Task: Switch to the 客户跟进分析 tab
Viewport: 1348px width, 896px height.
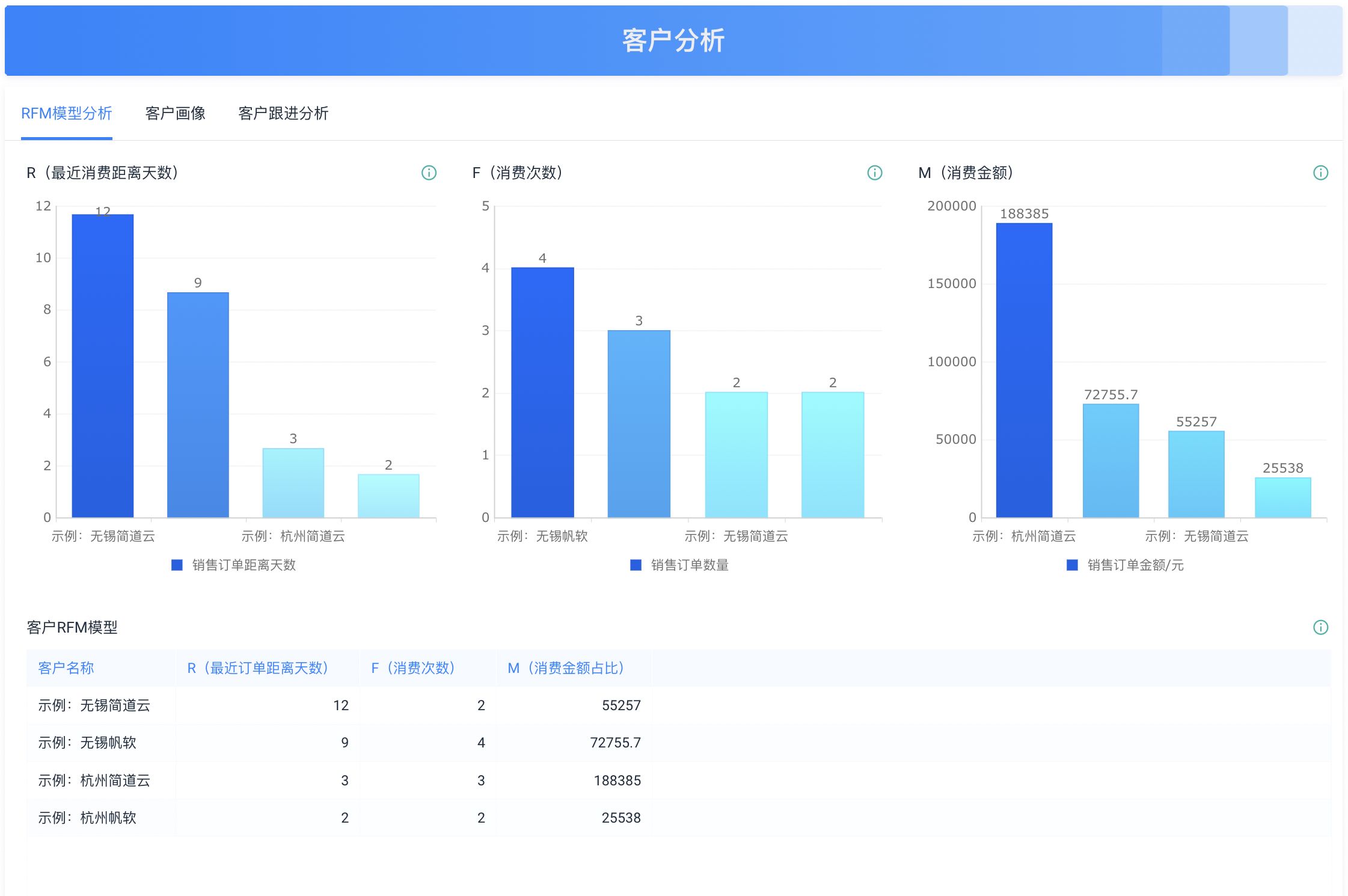Action: [283, 113]
